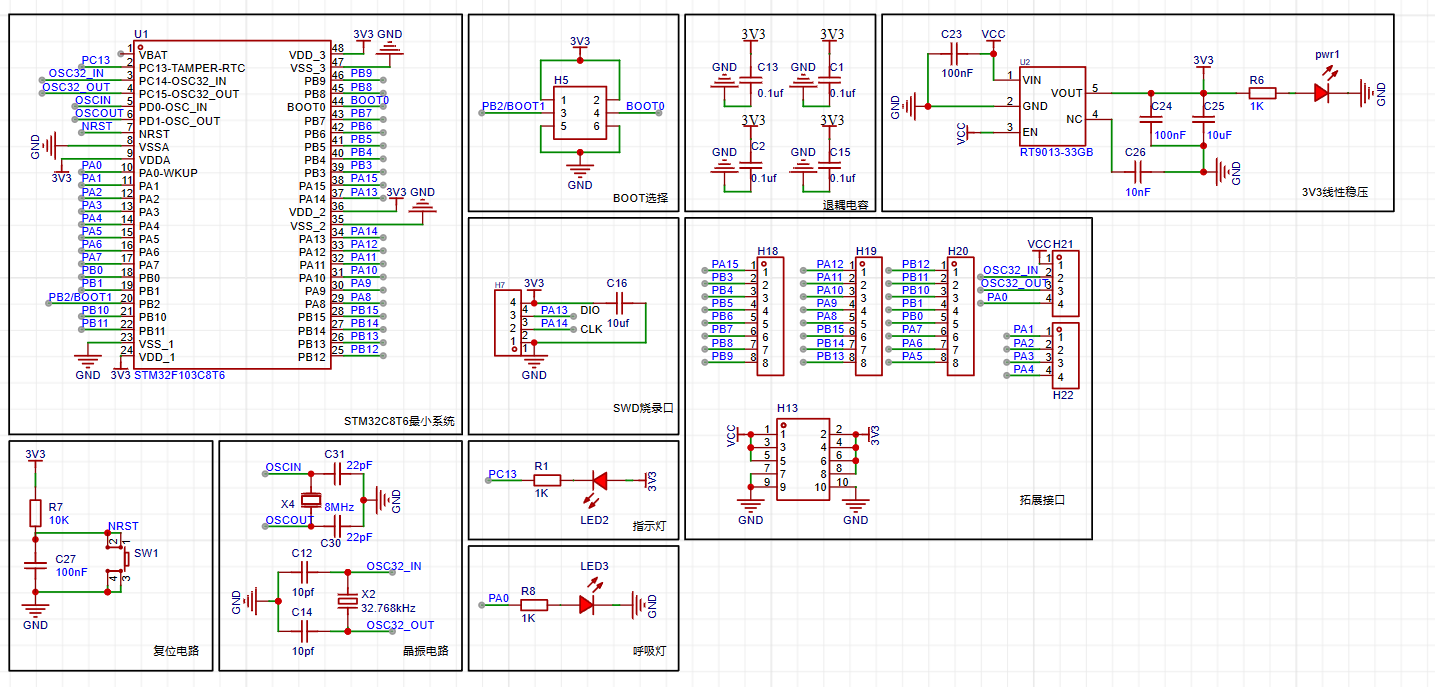Click the PB2/BOOT1 net label on H5
Image resolution: width=1435 pixels, height=687 pixels.
click(513, 106)
